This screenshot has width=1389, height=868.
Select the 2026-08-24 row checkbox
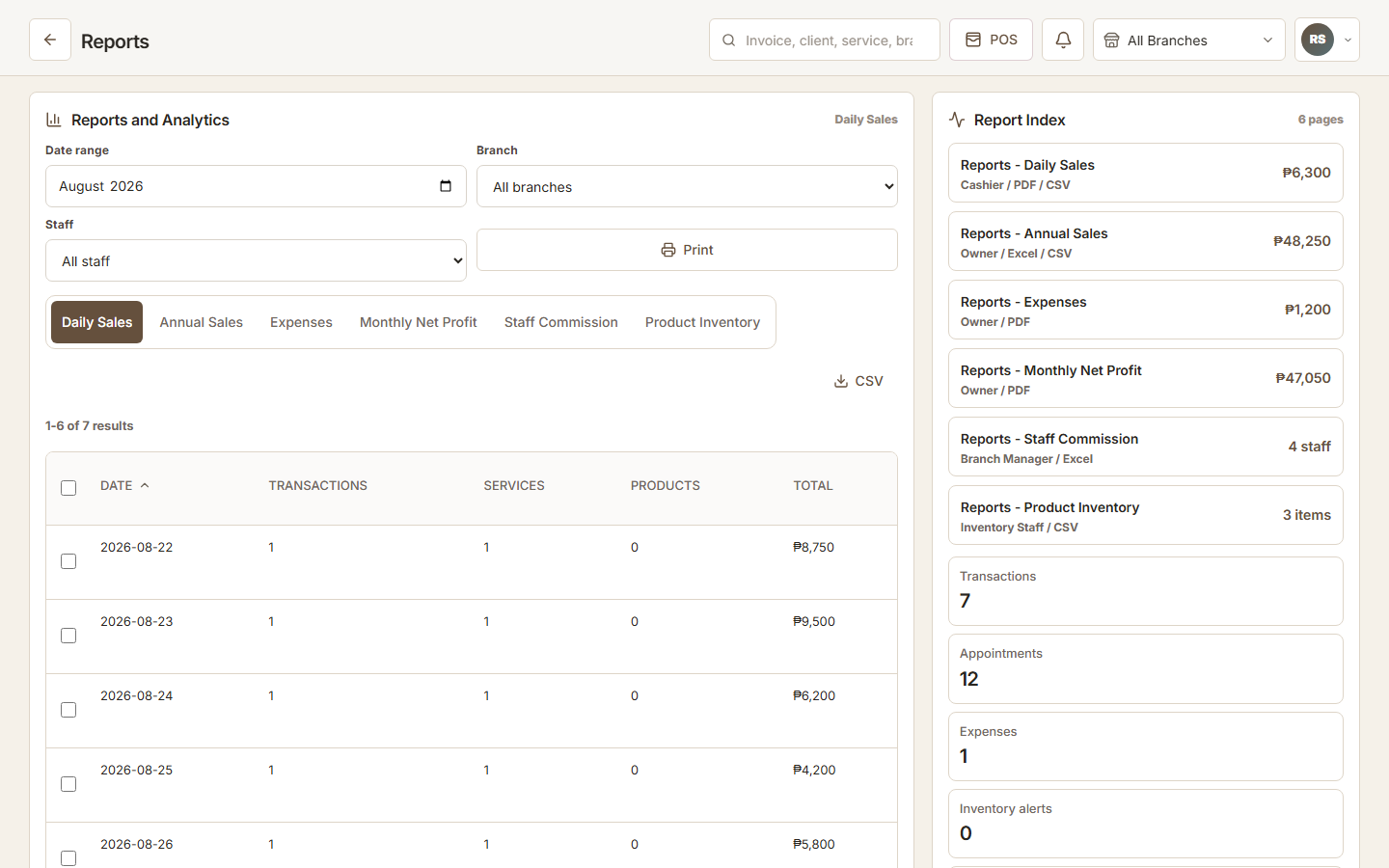pos(68,710)
